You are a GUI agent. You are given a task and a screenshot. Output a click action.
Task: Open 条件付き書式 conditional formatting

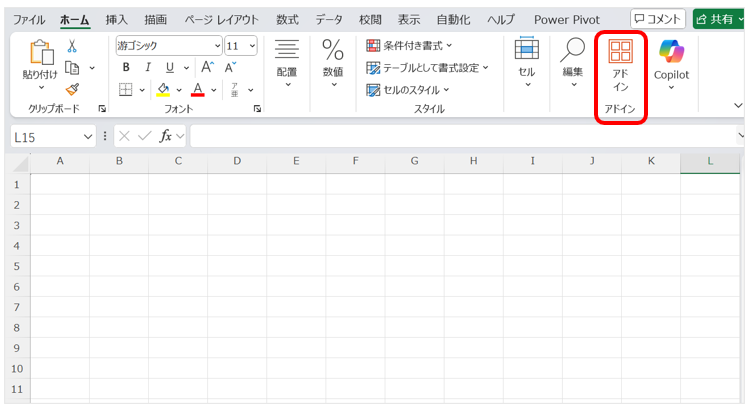point(410,46)
